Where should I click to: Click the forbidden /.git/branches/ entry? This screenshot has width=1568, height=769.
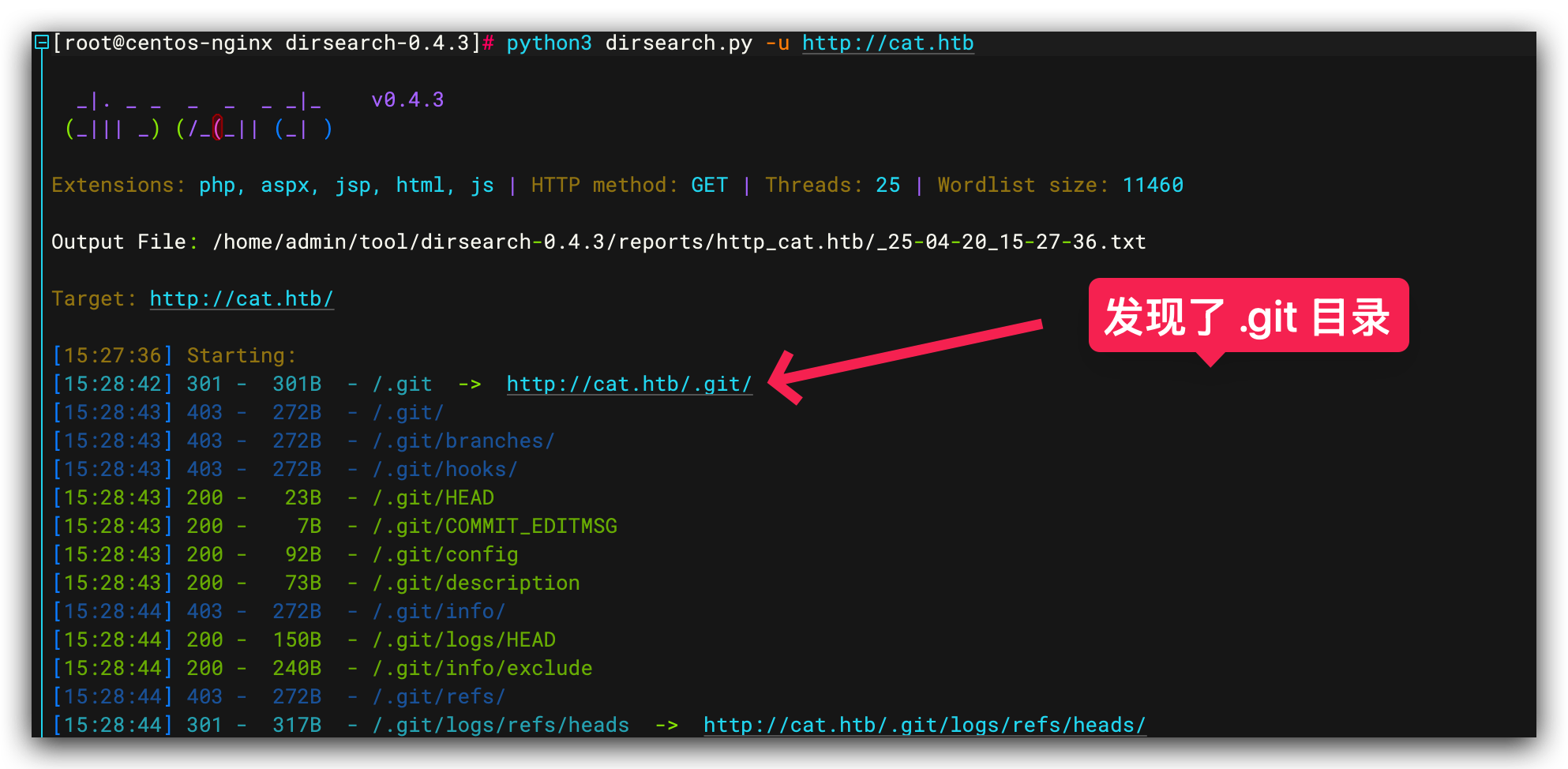pyautogui.click(x=463, y=441)
